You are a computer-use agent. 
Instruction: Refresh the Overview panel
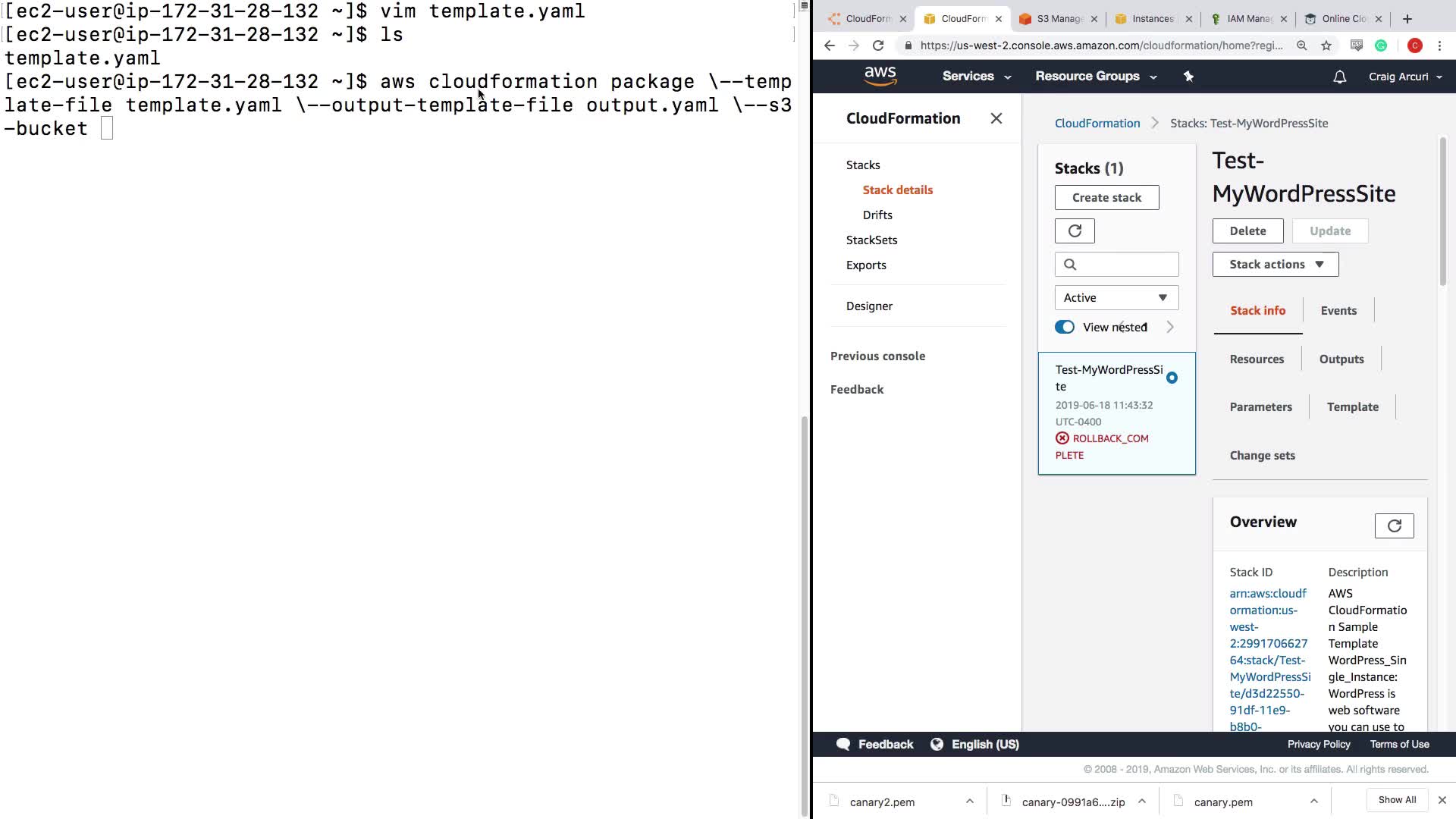pos(1394,526)
